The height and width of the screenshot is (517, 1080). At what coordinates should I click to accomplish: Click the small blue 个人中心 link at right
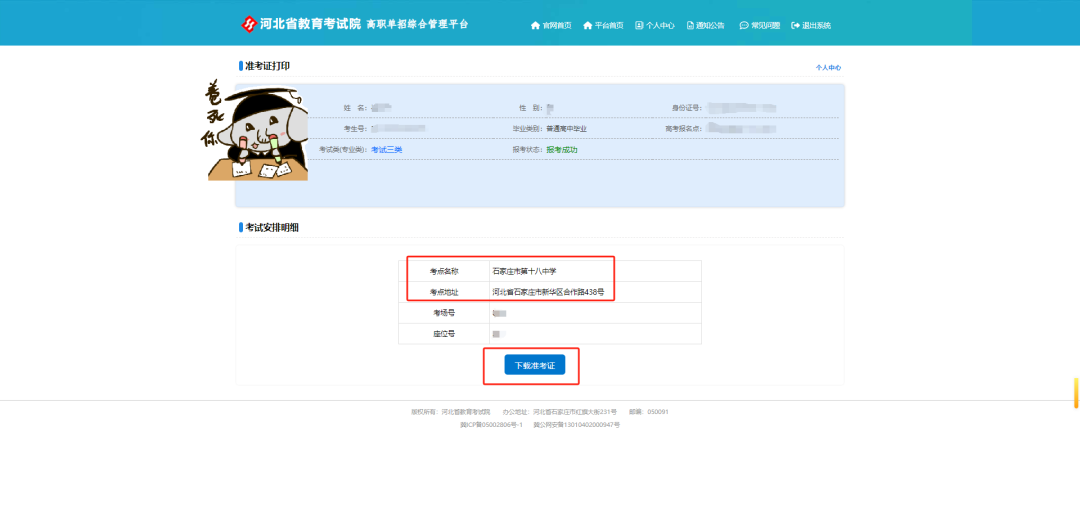point(829,68)
